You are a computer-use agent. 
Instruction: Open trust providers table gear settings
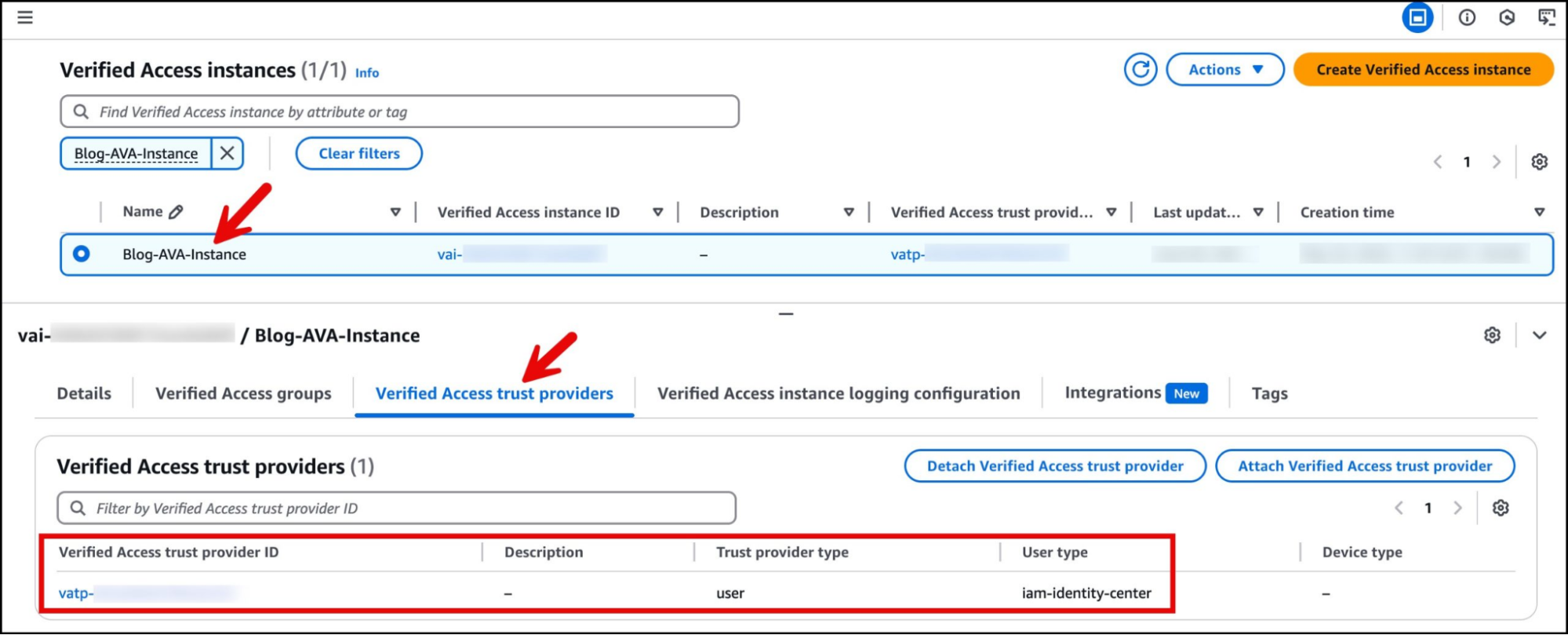(1500, 508)
